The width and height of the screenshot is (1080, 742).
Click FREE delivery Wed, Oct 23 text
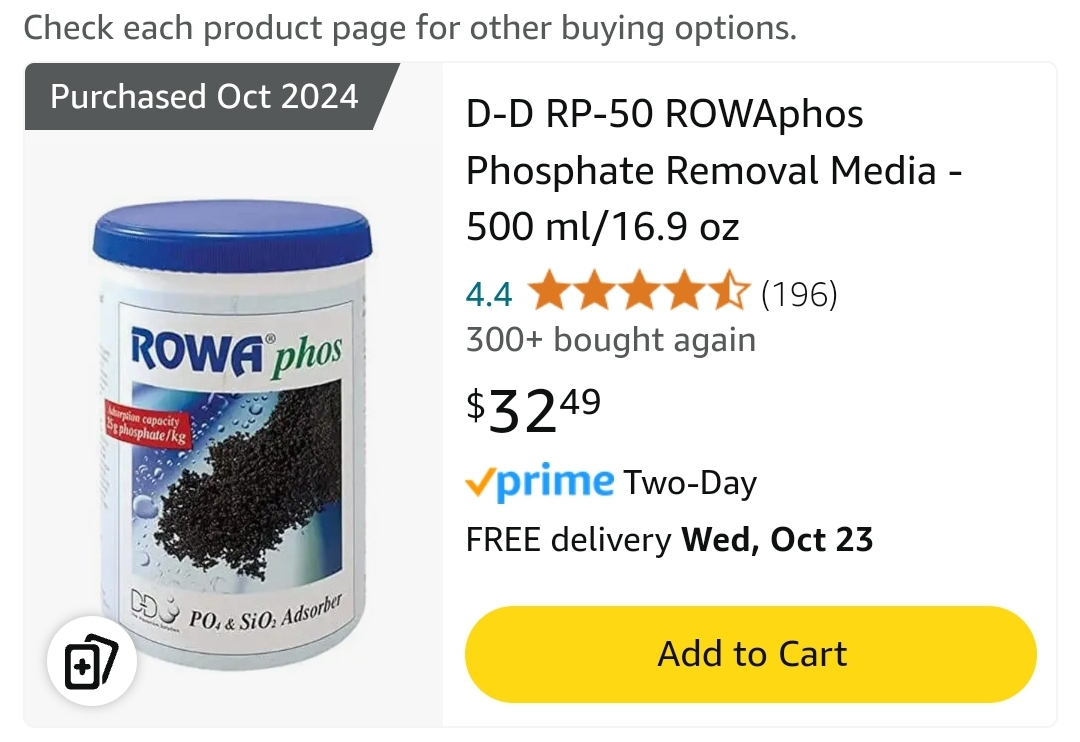coord(669,539)
